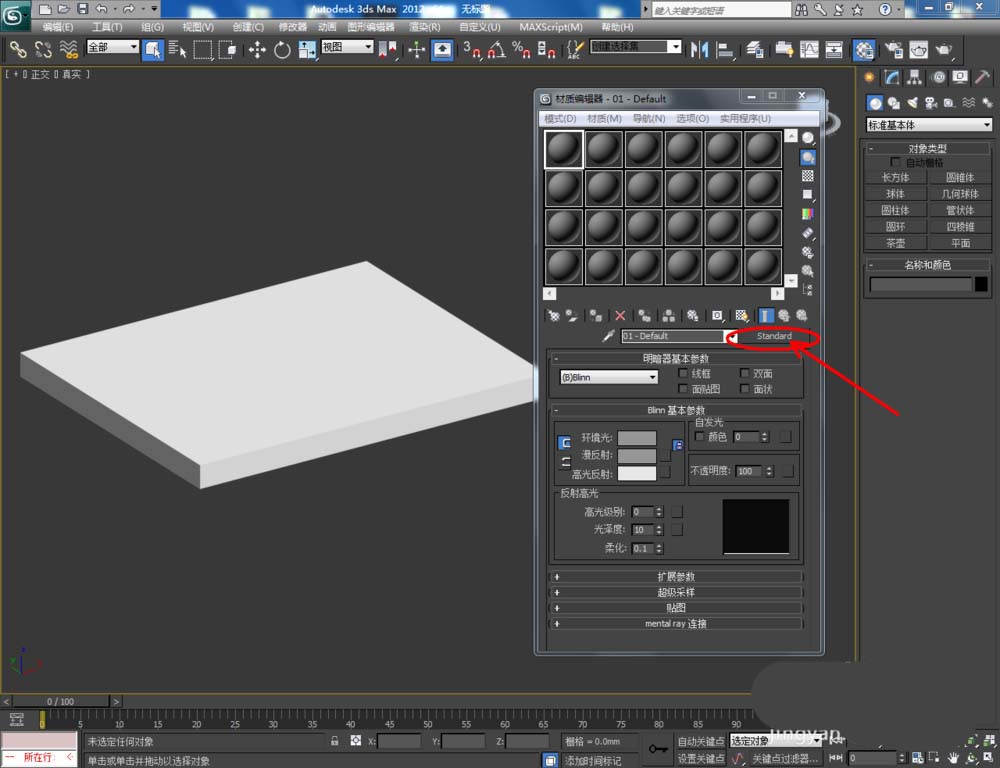The width and height of the screenshot is (1000, 768).
Task: Click the red X reset material icon
Action: point(620,315)
